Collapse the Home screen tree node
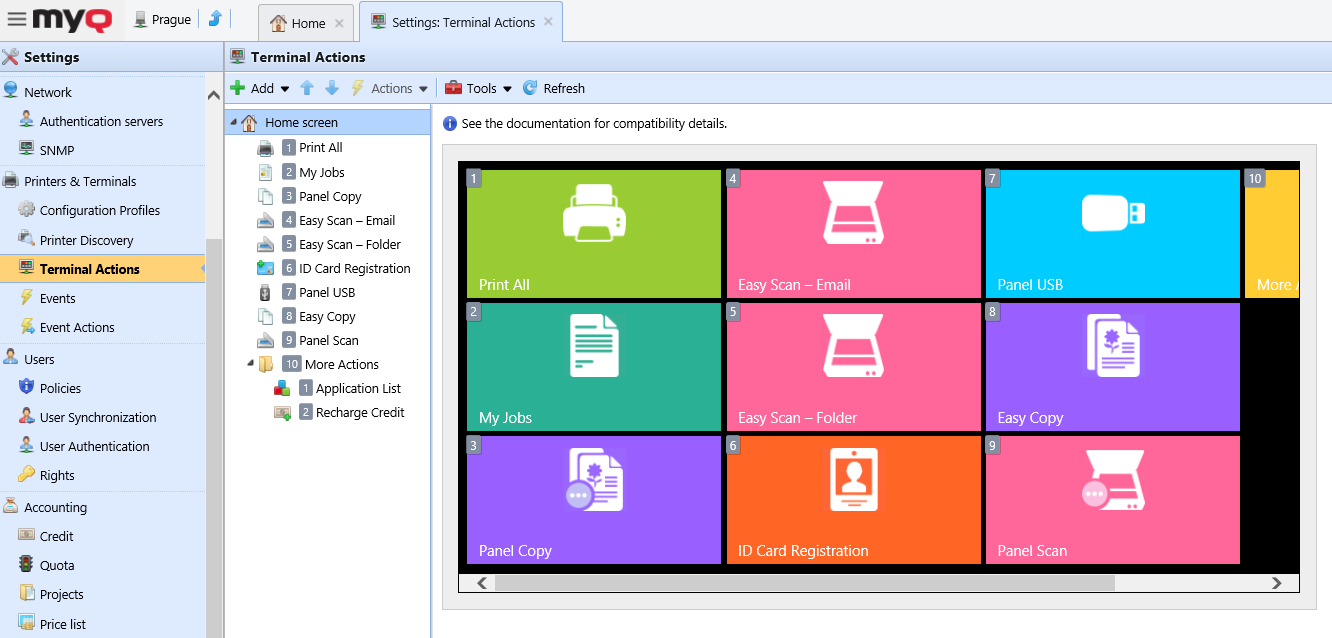The width and height of the screenshot is (1332, 638). point(234,123)
